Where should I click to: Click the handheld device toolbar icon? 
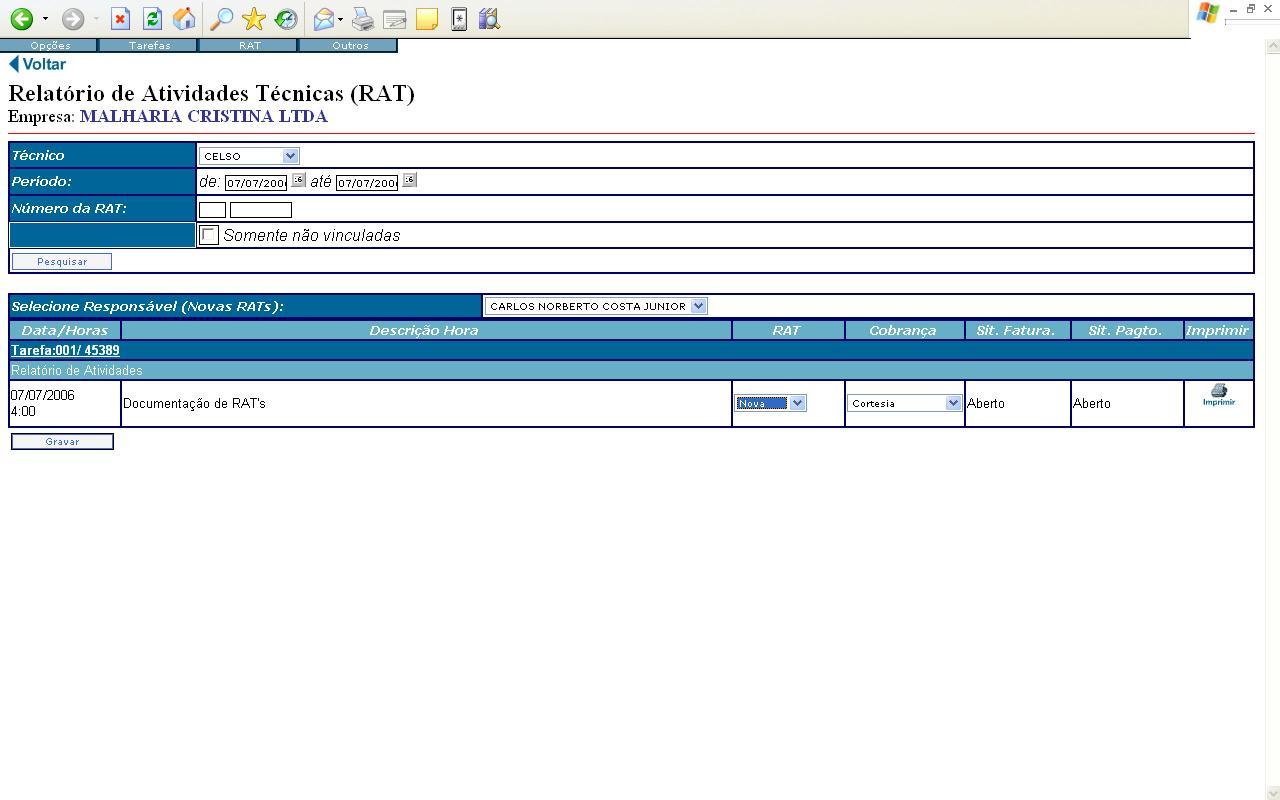[459, 19]
